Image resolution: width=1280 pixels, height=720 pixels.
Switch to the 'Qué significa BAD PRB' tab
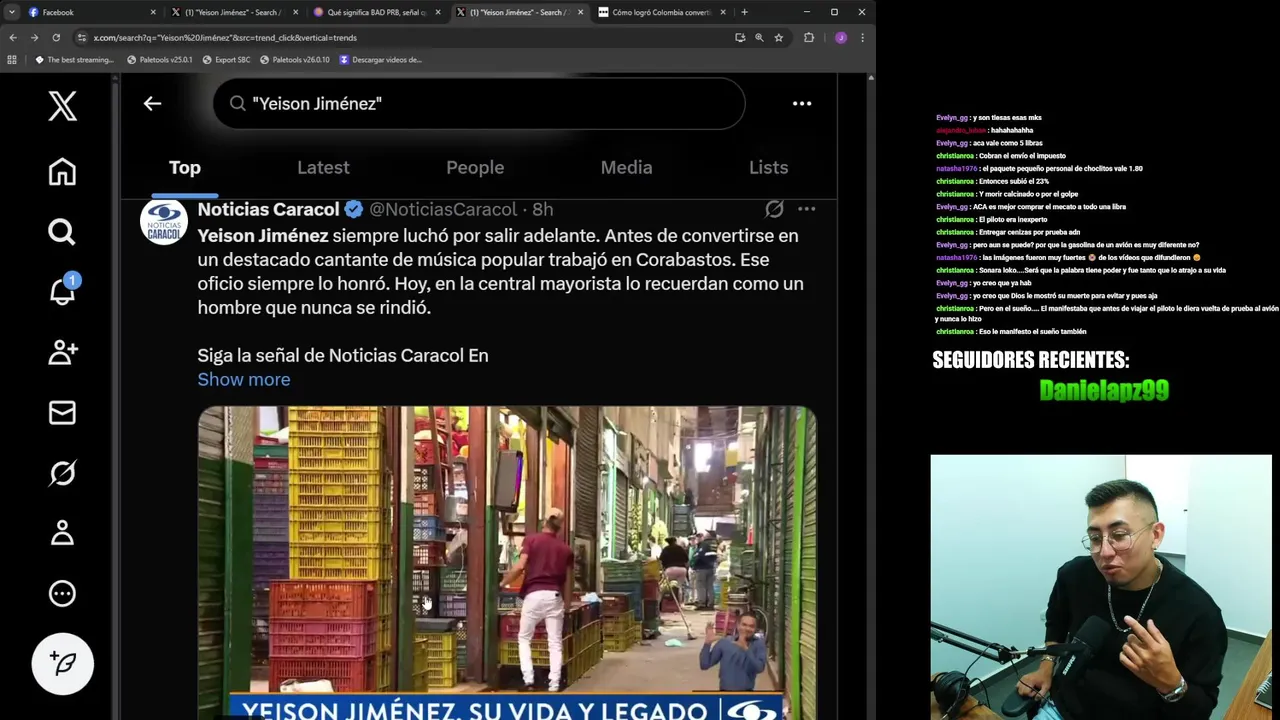coord(376,12)
